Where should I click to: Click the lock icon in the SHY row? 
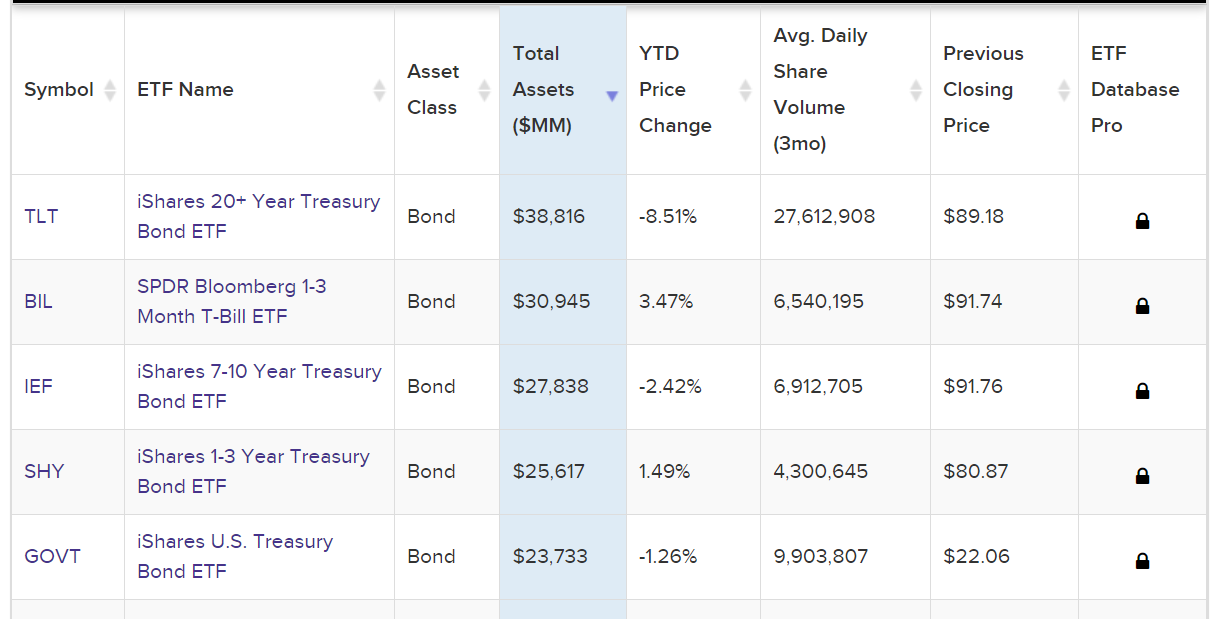(x=1142, y=476)
